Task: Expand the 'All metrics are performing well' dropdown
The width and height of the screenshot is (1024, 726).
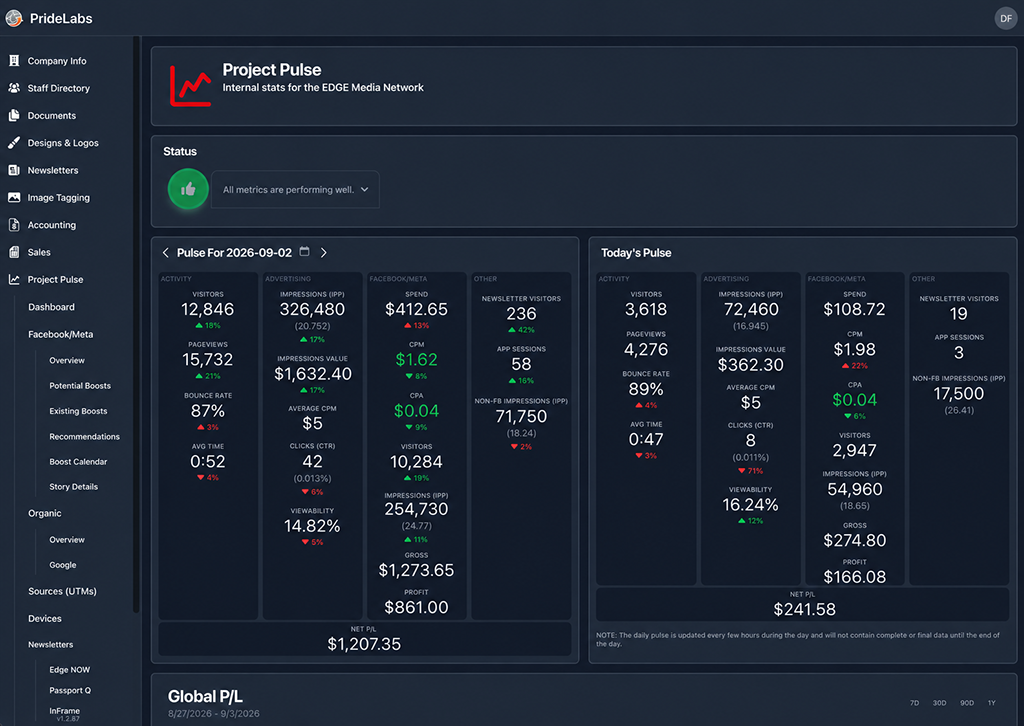Action: [x=295, y=189]
